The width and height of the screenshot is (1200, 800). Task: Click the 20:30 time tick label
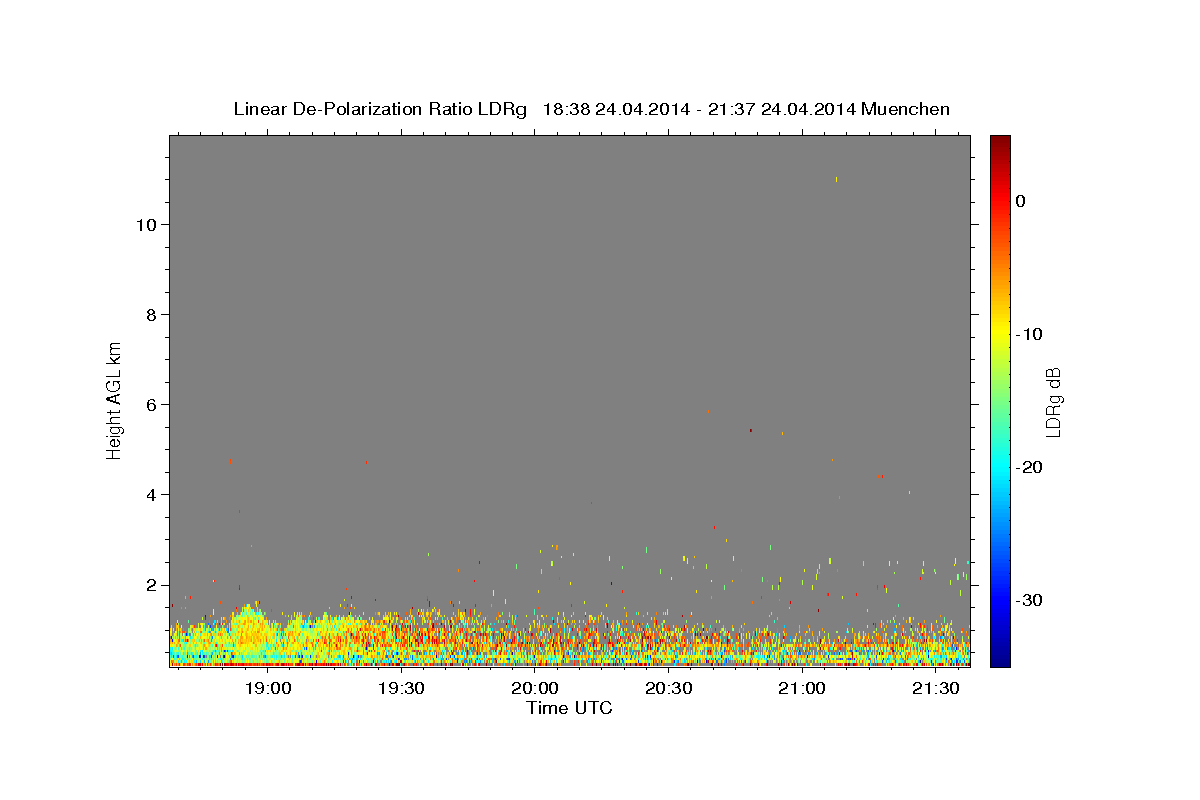[669, 689]
